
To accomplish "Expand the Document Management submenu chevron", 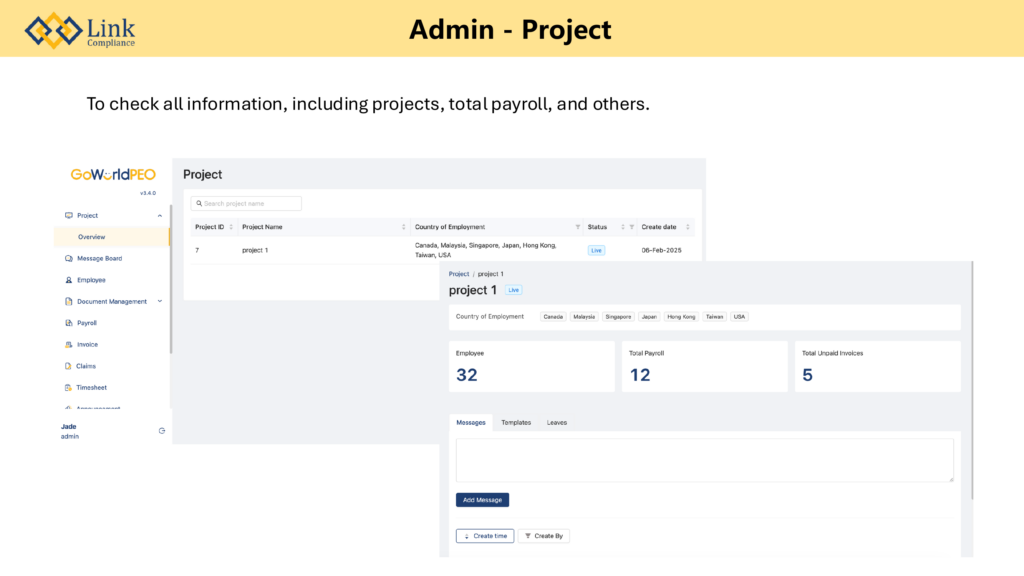I will [160, 301].
